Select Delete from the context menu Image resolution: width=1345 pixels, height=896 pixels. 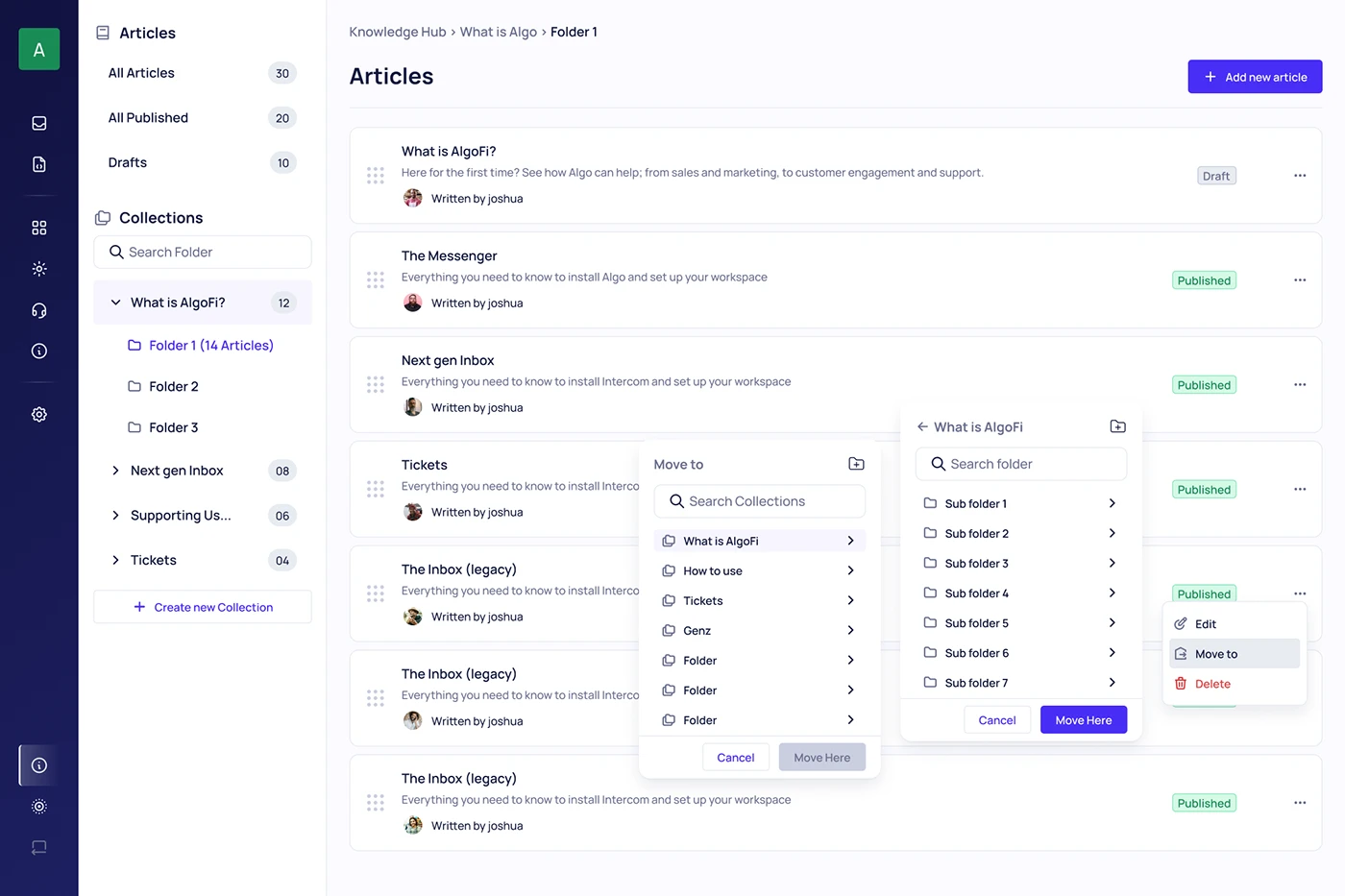[1235, 684]
